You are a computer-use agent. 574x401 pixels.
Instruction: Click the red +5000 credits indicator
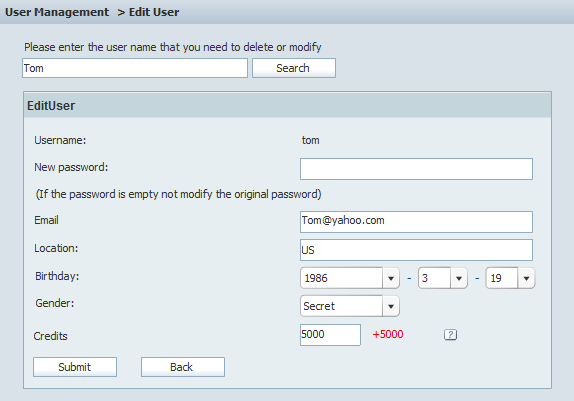pos(388,334)
